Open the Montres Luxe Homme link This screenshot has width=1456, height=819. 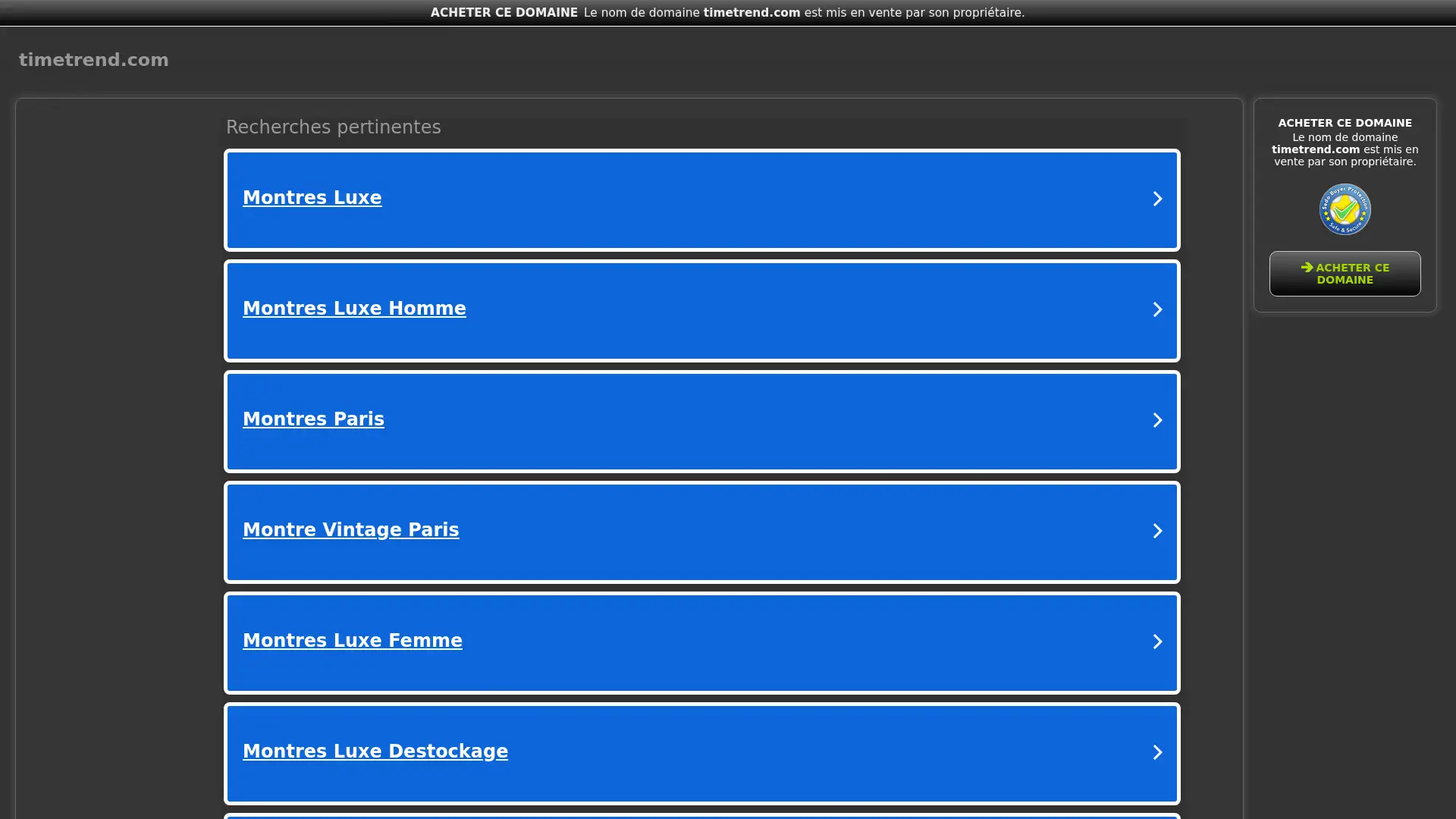pos(354,309)
